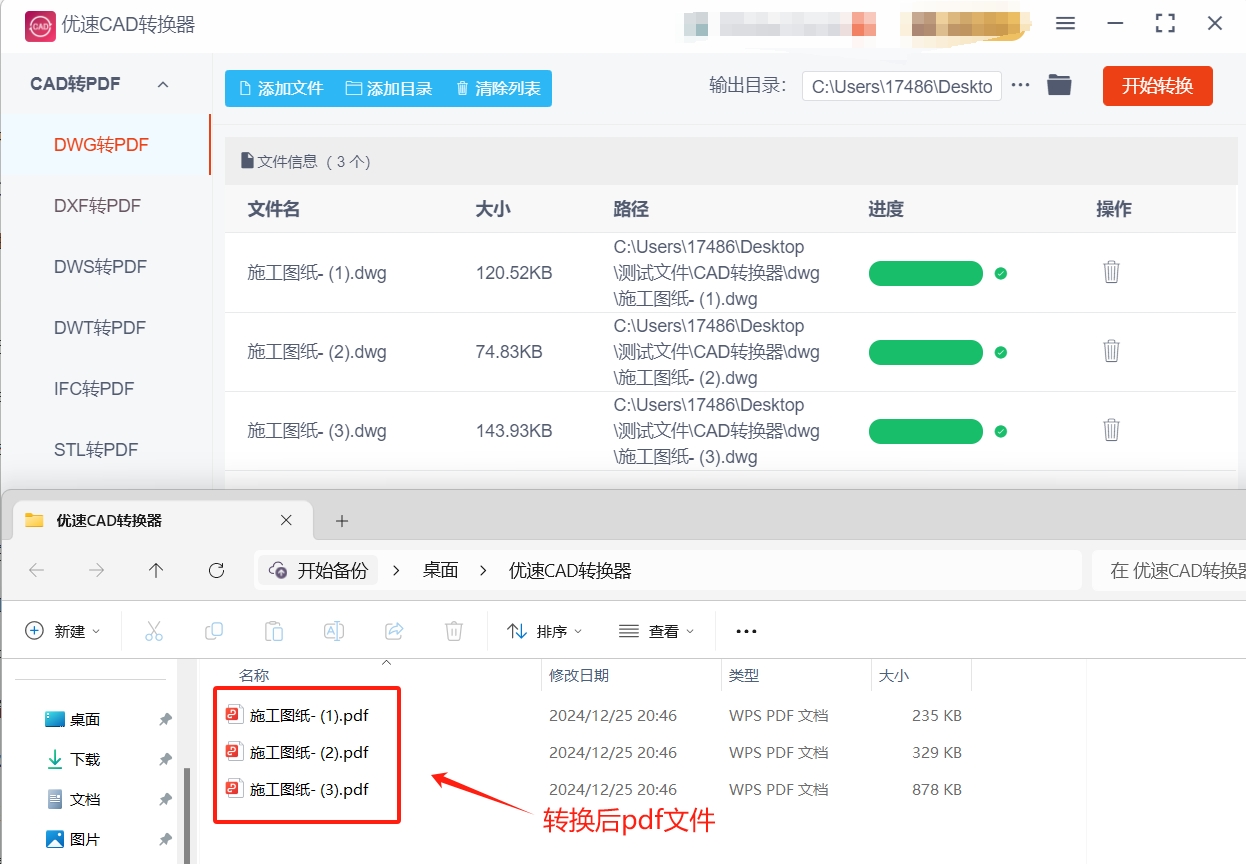Click the Paste icon in the explorer toolbar

click(274, 630)
